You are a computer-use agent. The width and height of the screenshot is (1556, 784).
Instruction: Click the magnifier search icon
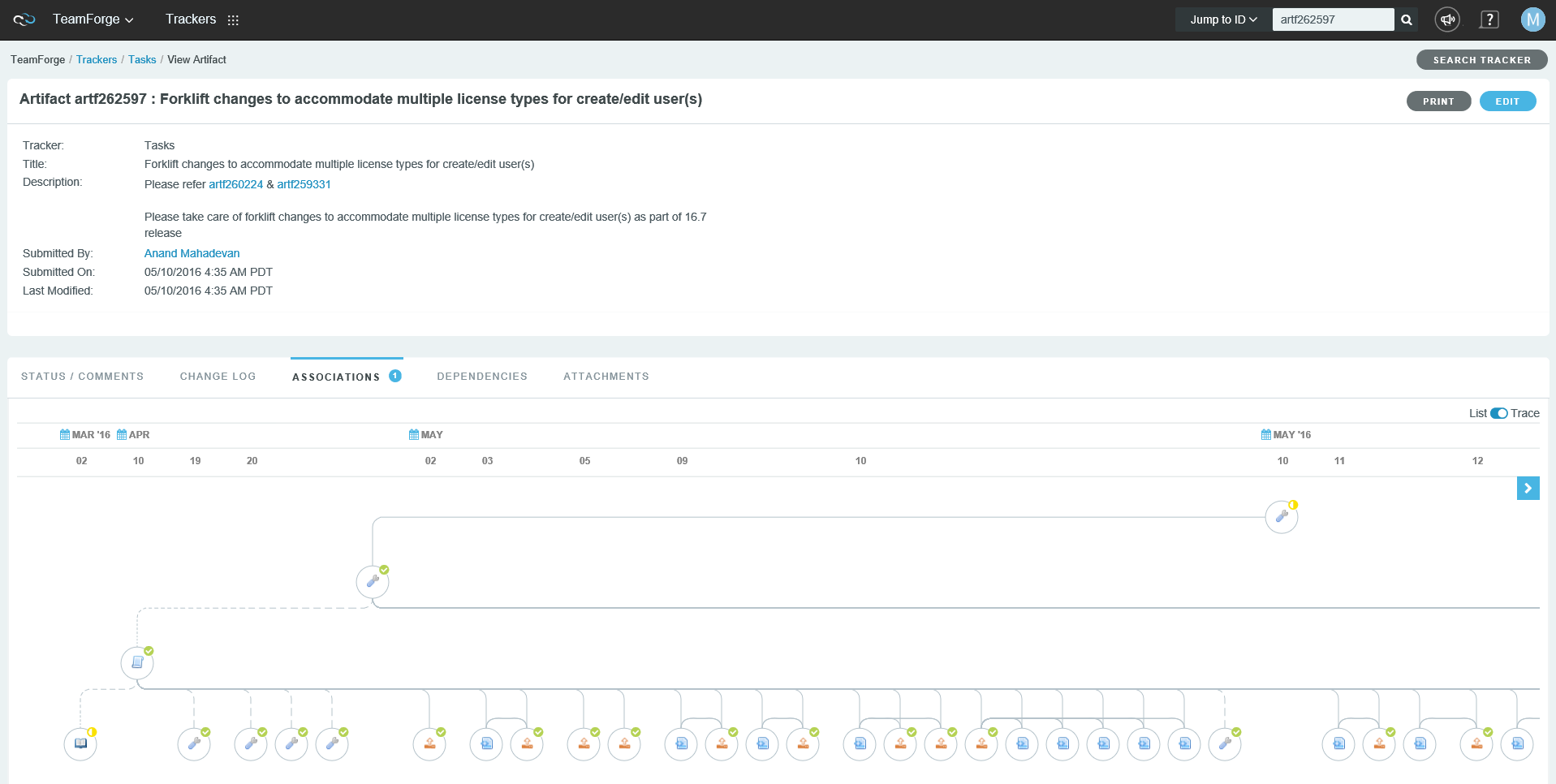click(x=1407, y=19)
